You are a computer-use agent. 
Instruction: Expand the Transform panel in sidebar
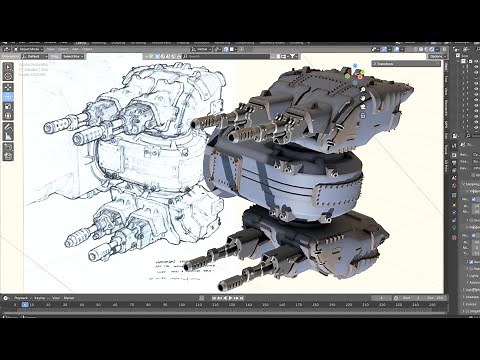406,64
